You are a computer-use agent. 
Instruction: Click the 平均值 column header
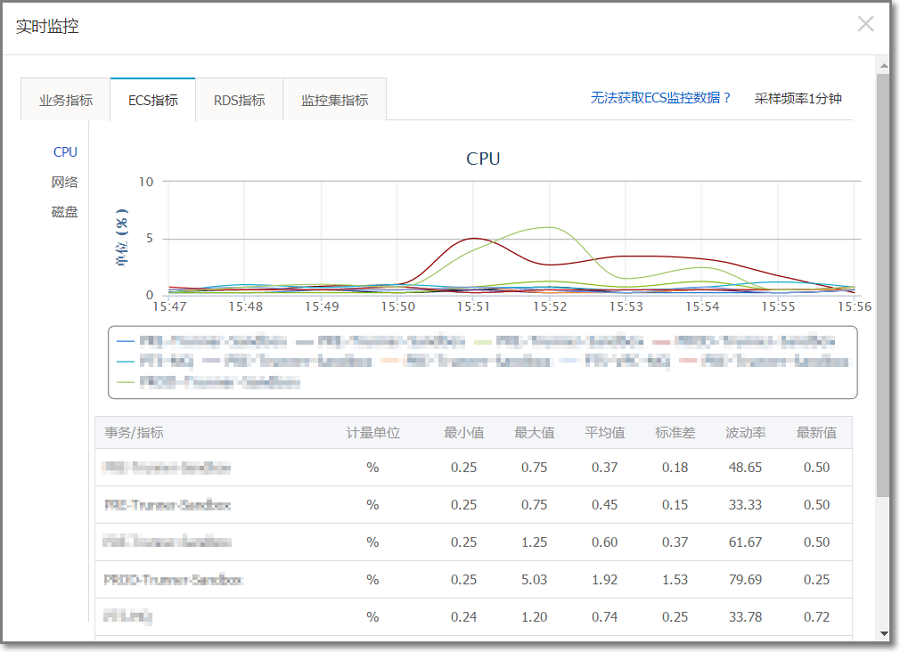click(x=605, y=432)
